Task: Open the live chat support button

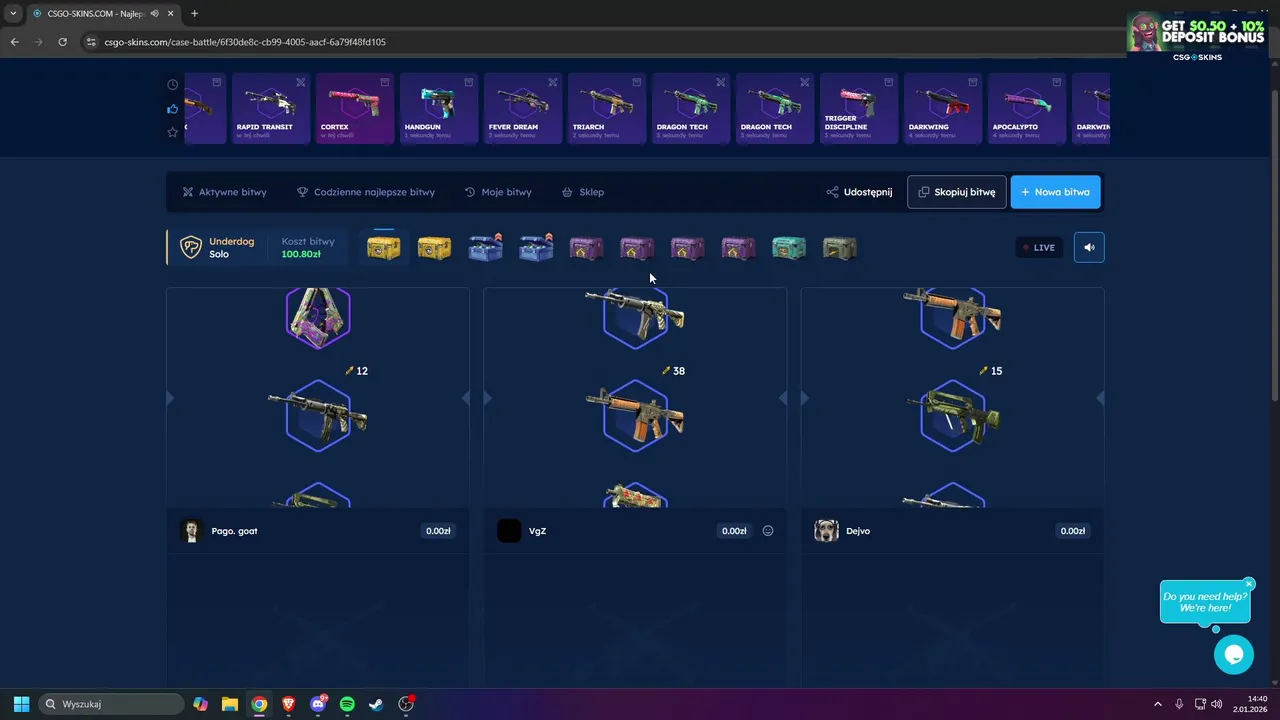Action: click(1233, 655)
